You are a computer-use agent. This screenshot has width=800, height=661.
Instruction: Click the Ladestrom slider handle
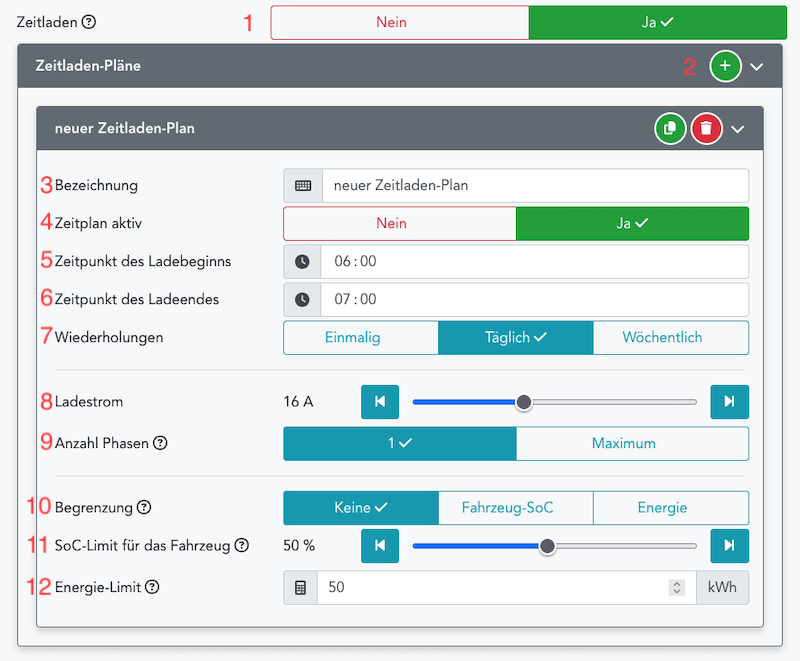pos(523,402)
